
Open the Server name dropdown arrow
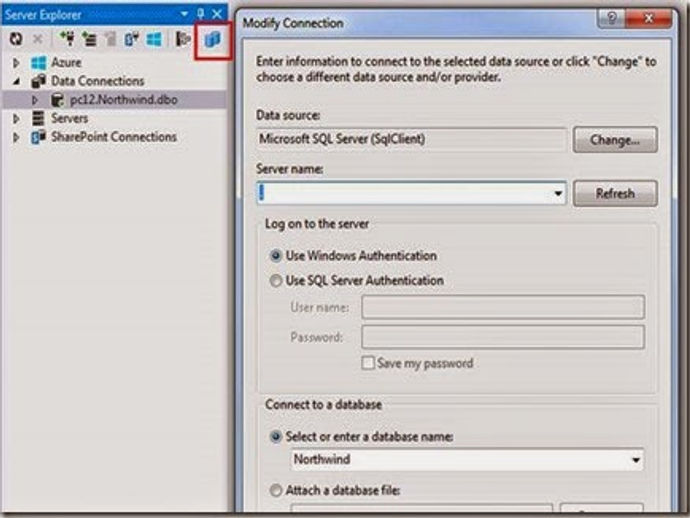(558, 193)
